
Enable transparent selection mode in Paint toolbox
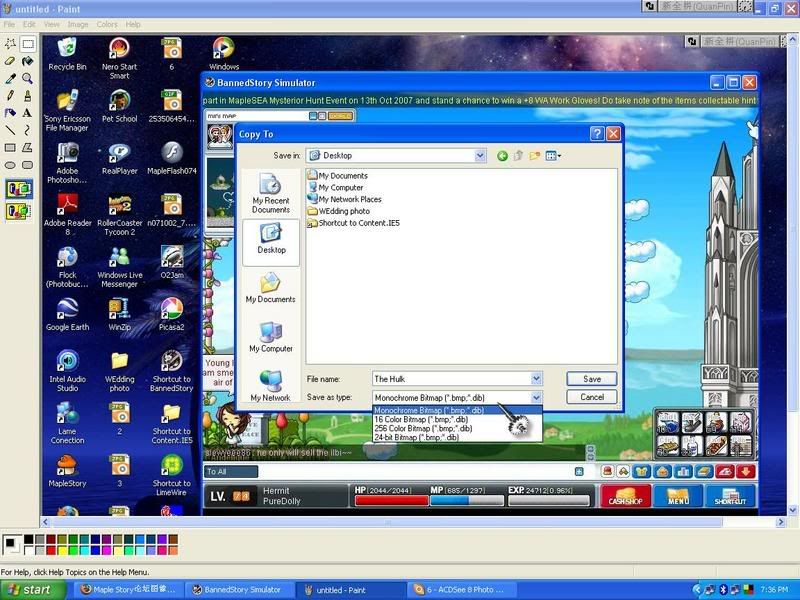pyautogui.click(x=19, y=211)
